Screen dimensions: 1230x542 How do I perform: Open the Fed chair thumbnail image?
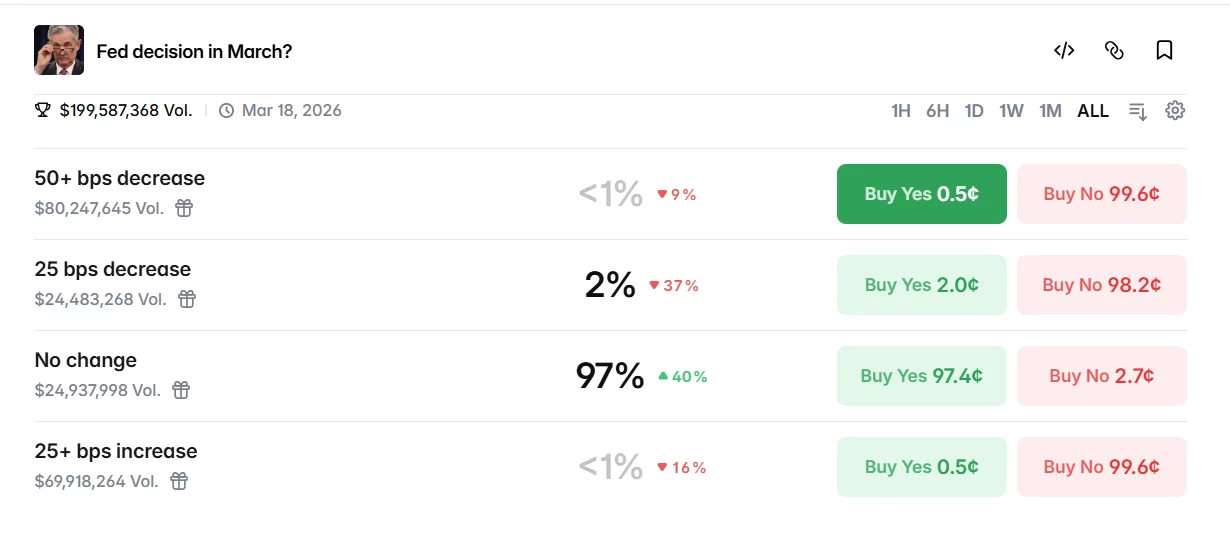coord(59,50)
